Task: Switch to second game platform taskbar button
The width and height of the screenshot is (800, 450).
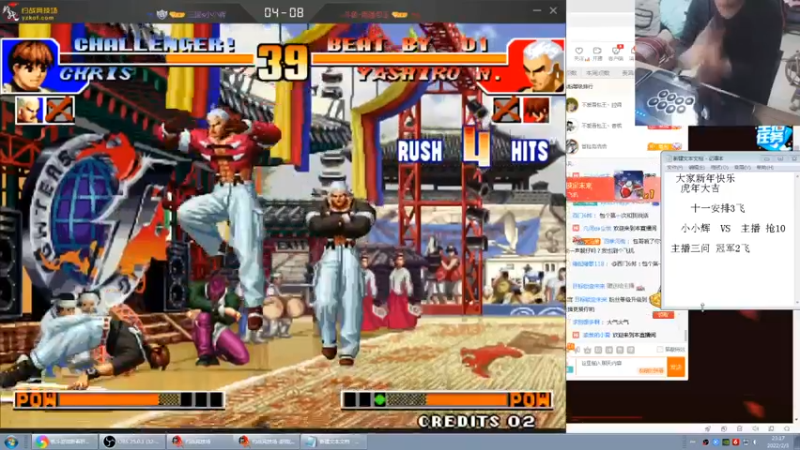Action: pyautogui.click(x=266, y=441)
